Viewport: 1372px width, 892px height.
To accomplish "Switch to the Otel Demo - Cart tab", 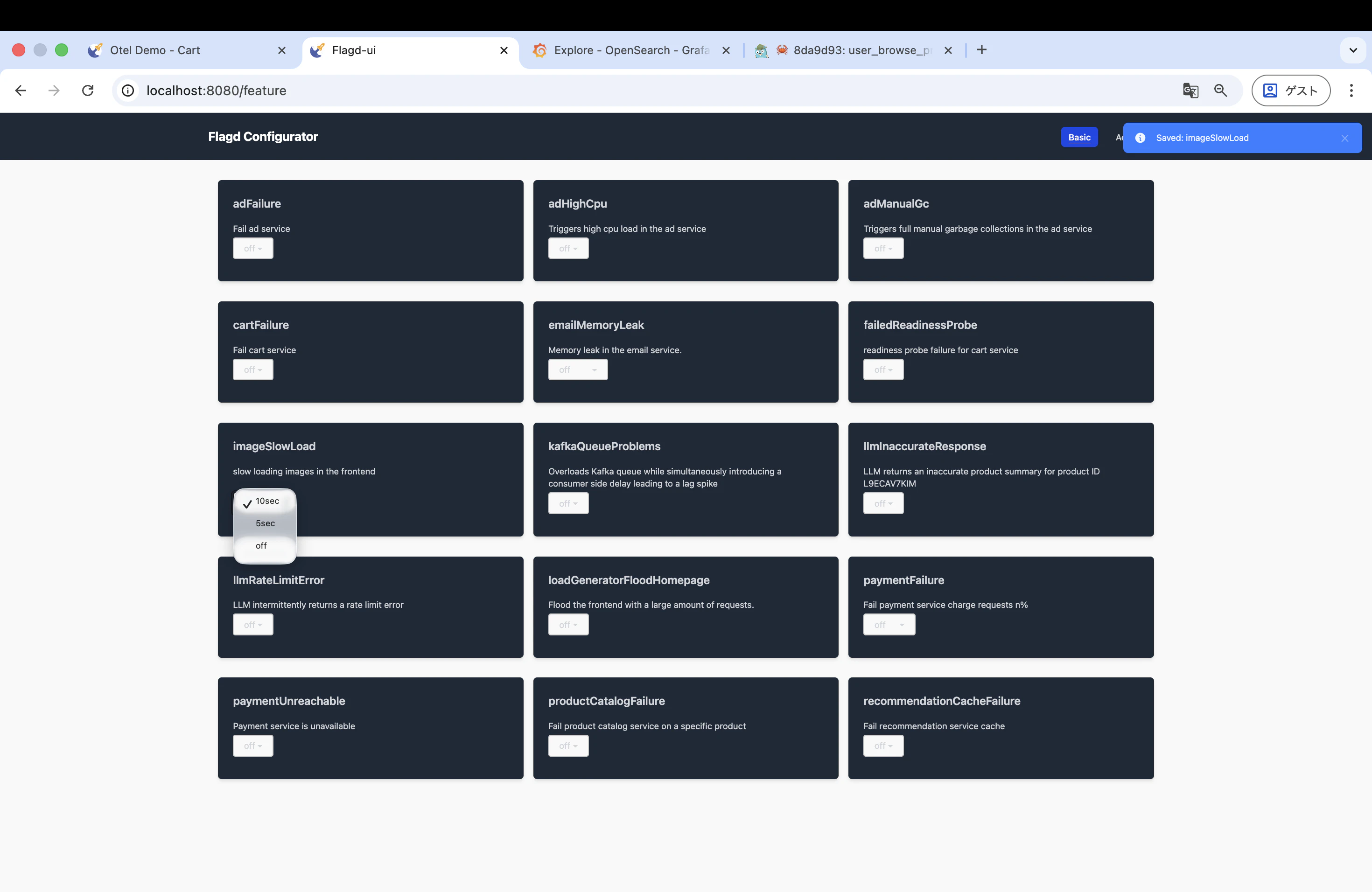I will 155,50.
